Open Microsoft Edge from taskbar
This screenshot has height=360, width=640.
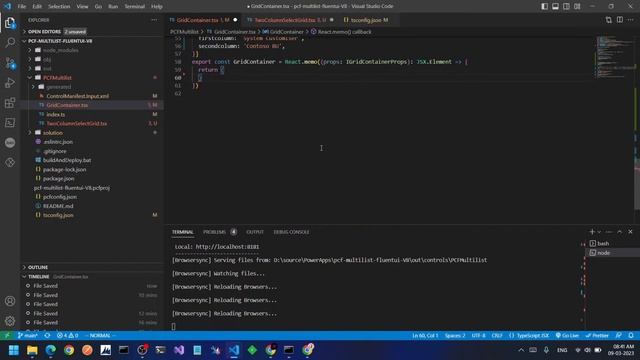coord(51,350)
